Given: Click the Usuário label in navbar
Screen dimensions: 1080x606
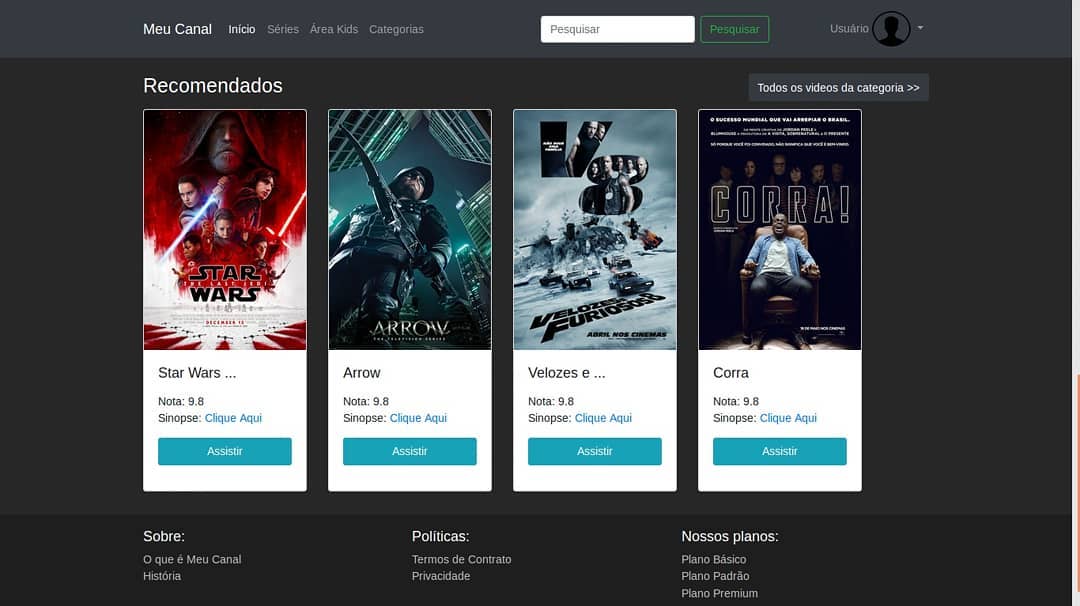Looking at the screenshot, I should pyautogui.click(x=849, y=28).
